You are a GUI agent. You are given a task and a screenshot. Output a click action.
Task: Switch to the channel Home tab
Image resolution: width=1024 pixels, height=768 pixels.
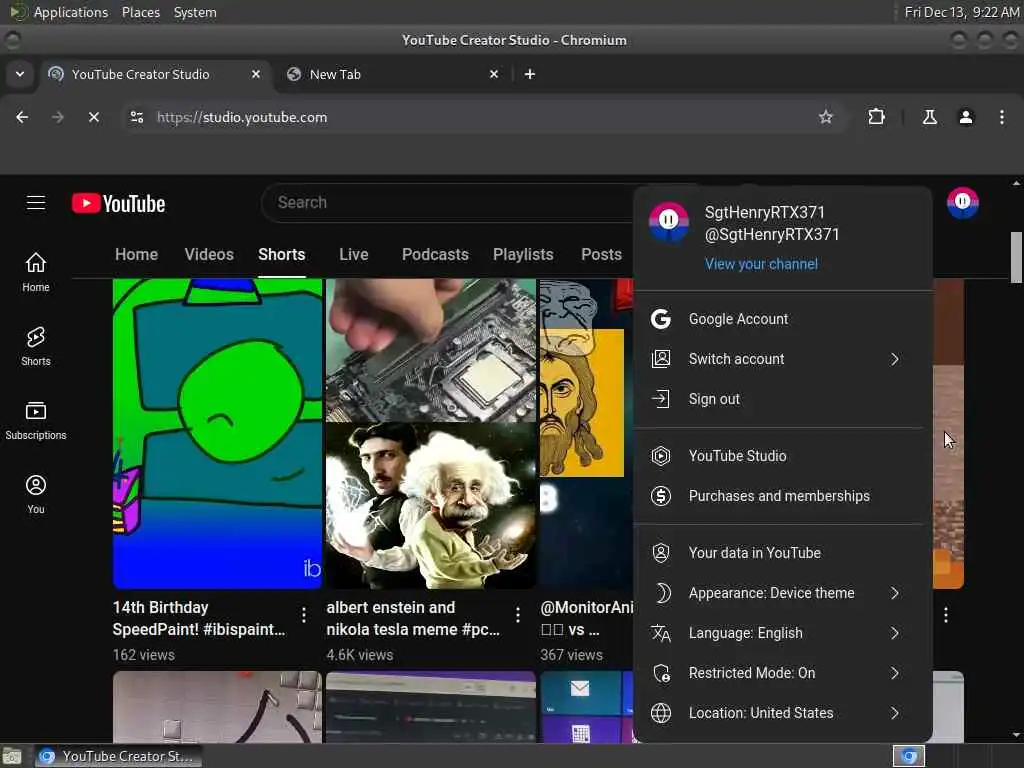pyautogui.click(x=136, y=255)
